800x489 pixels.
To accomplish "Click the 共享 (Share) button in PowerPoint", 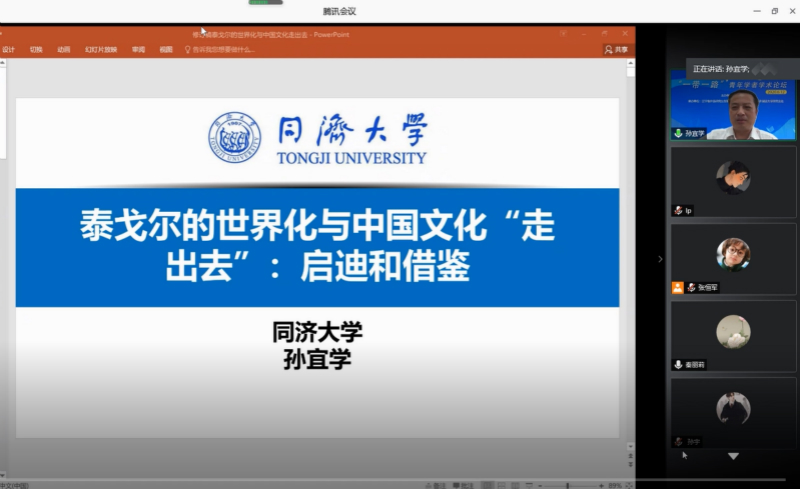I will 616,49.
